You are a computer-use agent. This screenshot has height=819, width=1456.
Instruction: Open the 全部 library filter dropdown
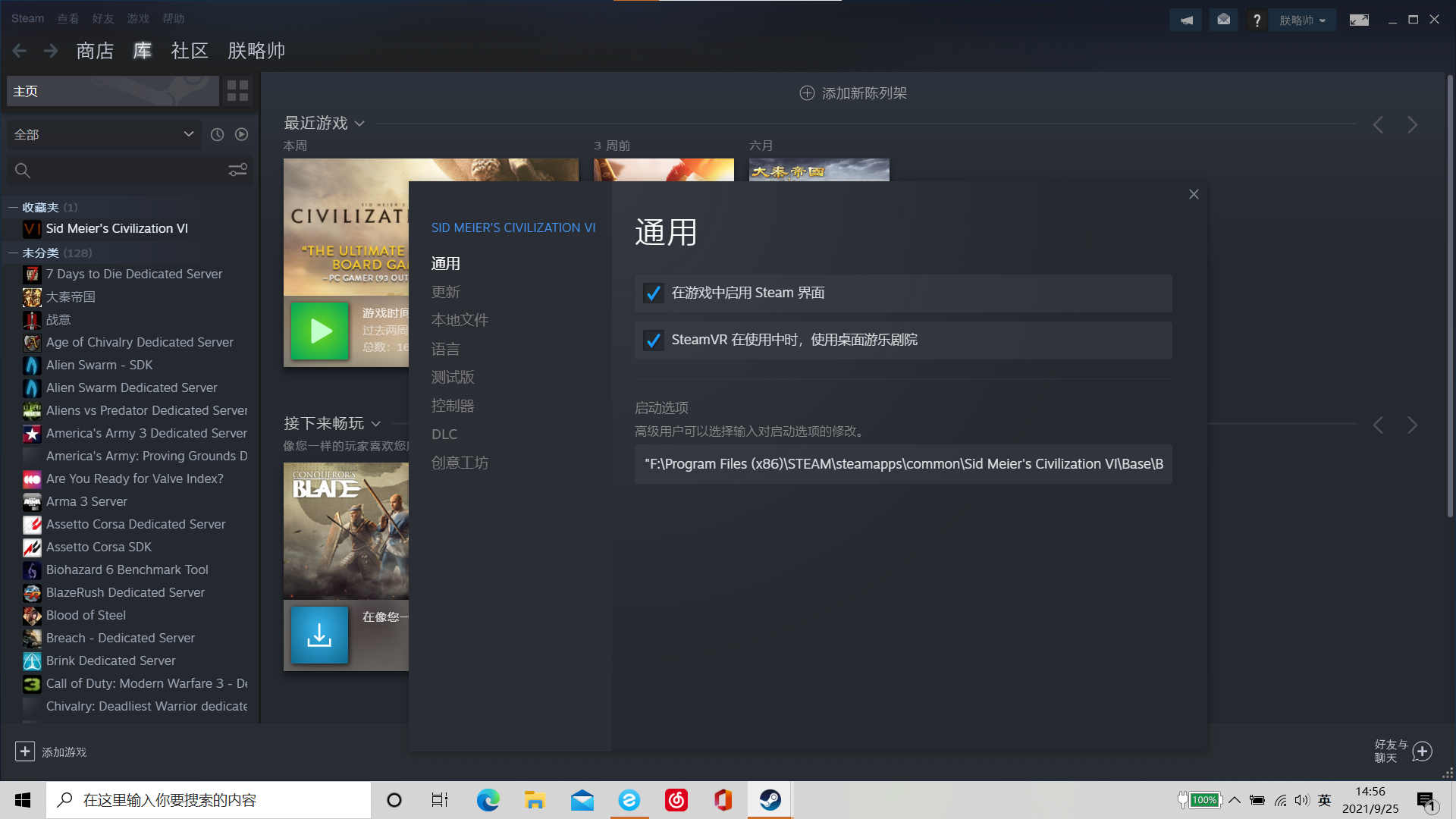click(104, 134)
